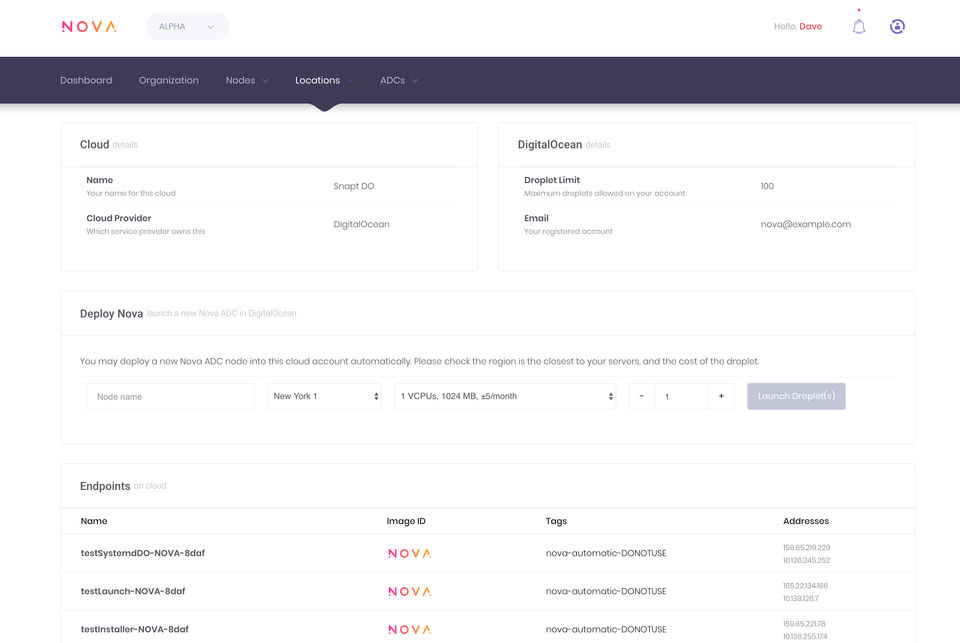The image size is (960, 643).
Task: Open the testSystemdDO-NOVA-8daf endpoint
Action: pyautogui.click(x=143, y=553)
